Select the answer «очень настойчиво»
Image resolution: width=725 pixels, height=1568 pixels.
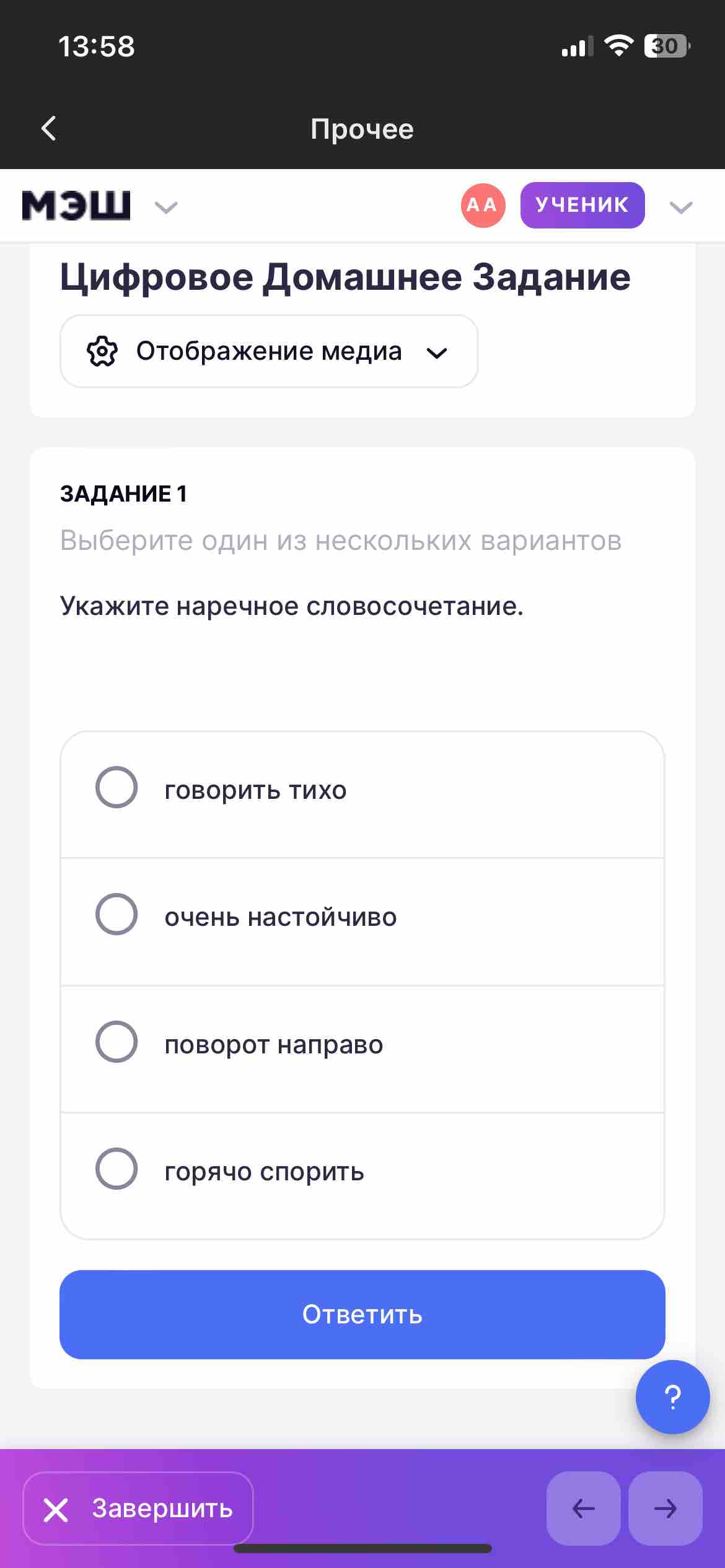tap(362, 921)
